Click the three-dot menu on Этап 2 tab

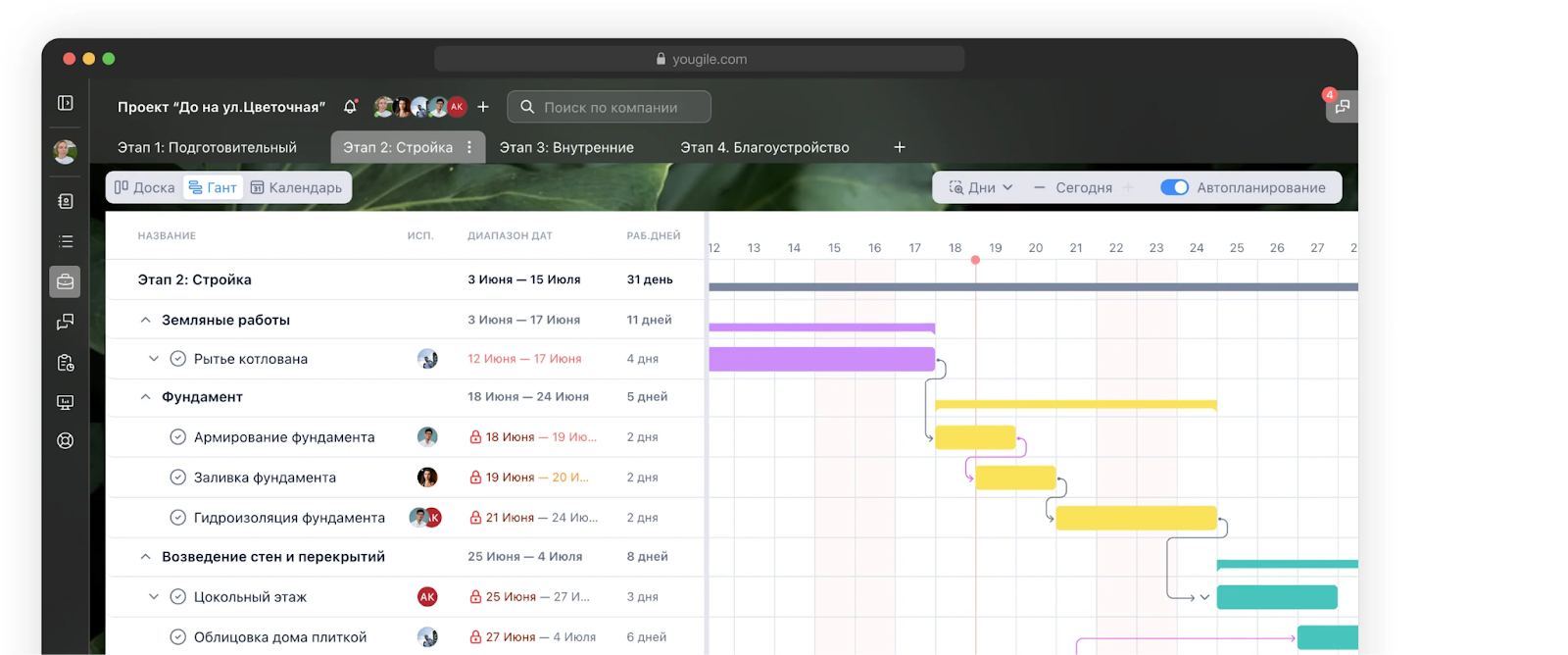point(469,147)
